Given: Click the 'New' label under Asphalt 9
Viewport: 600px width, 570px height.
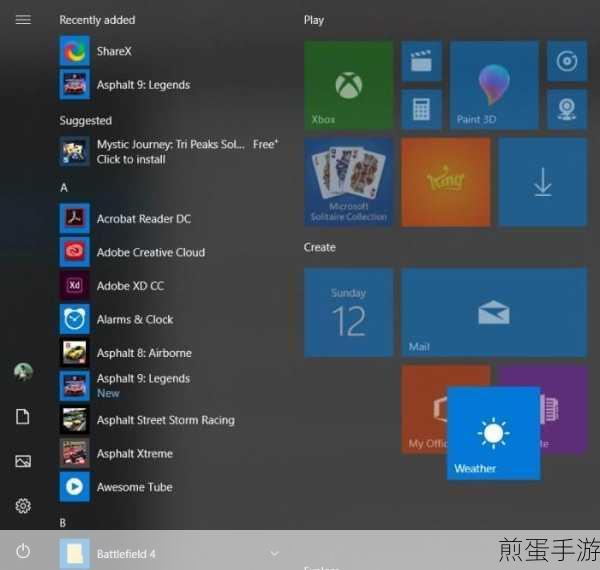Looking at the screenshot, I should [108, 393].
